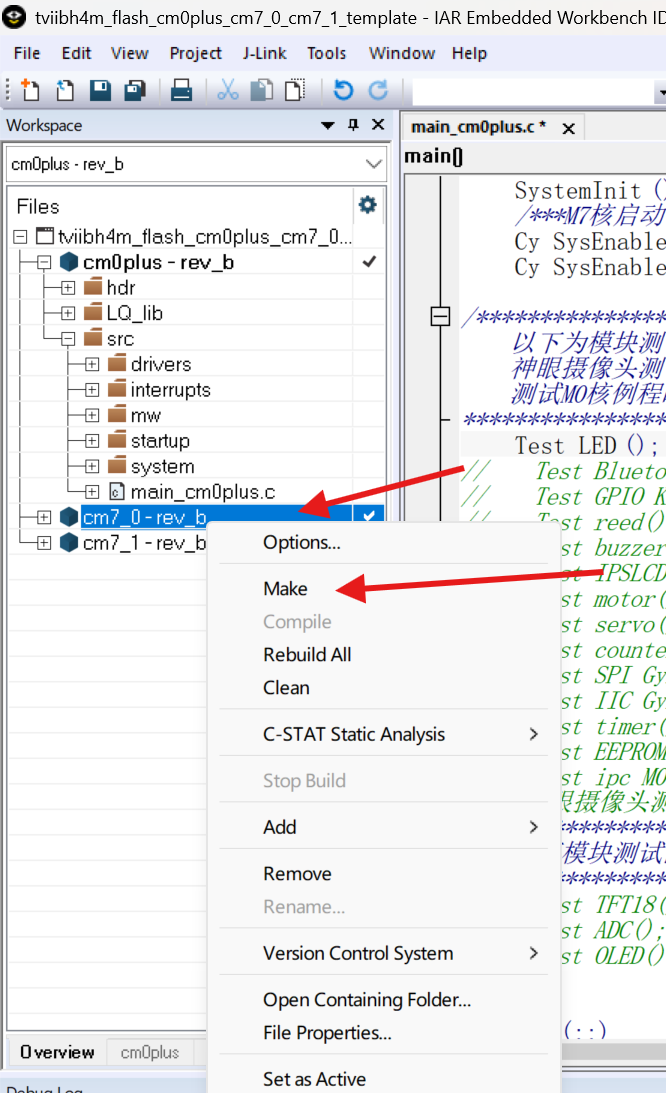Click the LQ_lib folder icon

[x=93, y=312]
